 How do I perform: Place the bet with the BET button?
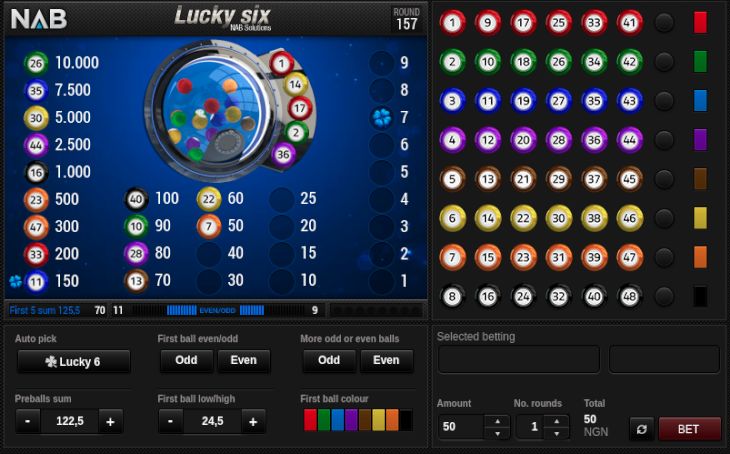click(x=689, y=429)
